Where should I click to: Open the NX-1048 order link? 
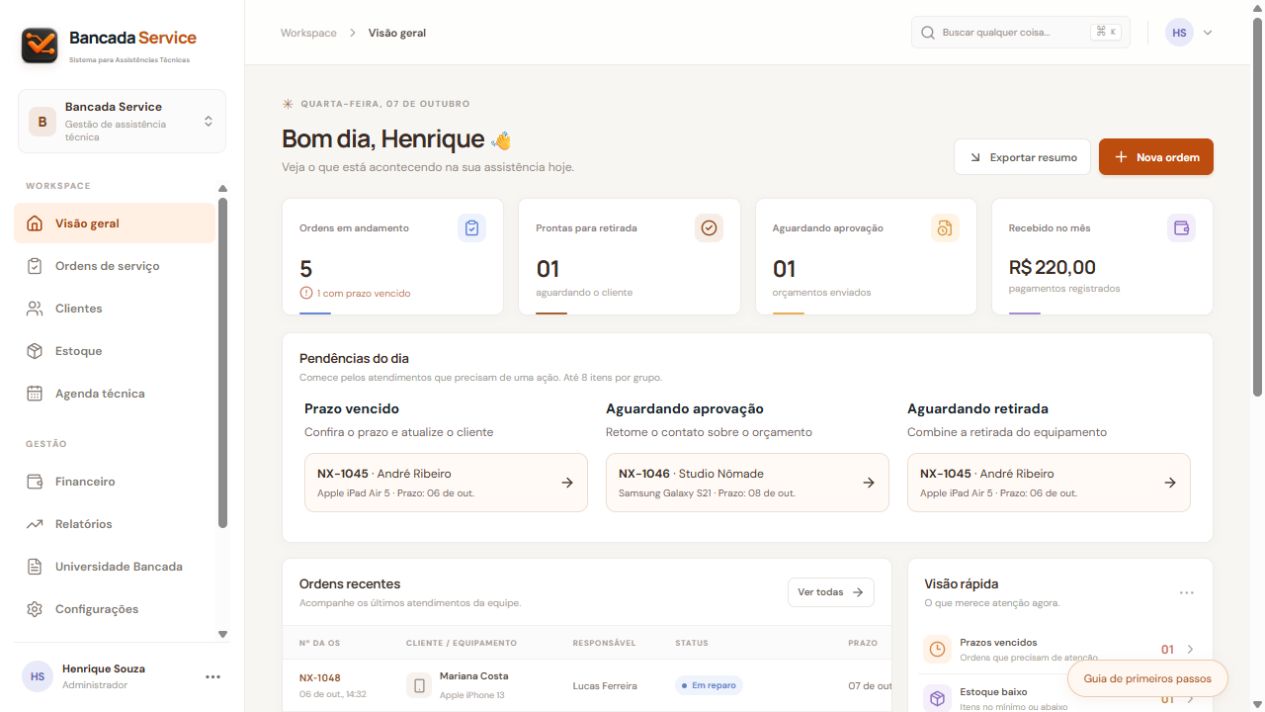click(x=319, y=678)
